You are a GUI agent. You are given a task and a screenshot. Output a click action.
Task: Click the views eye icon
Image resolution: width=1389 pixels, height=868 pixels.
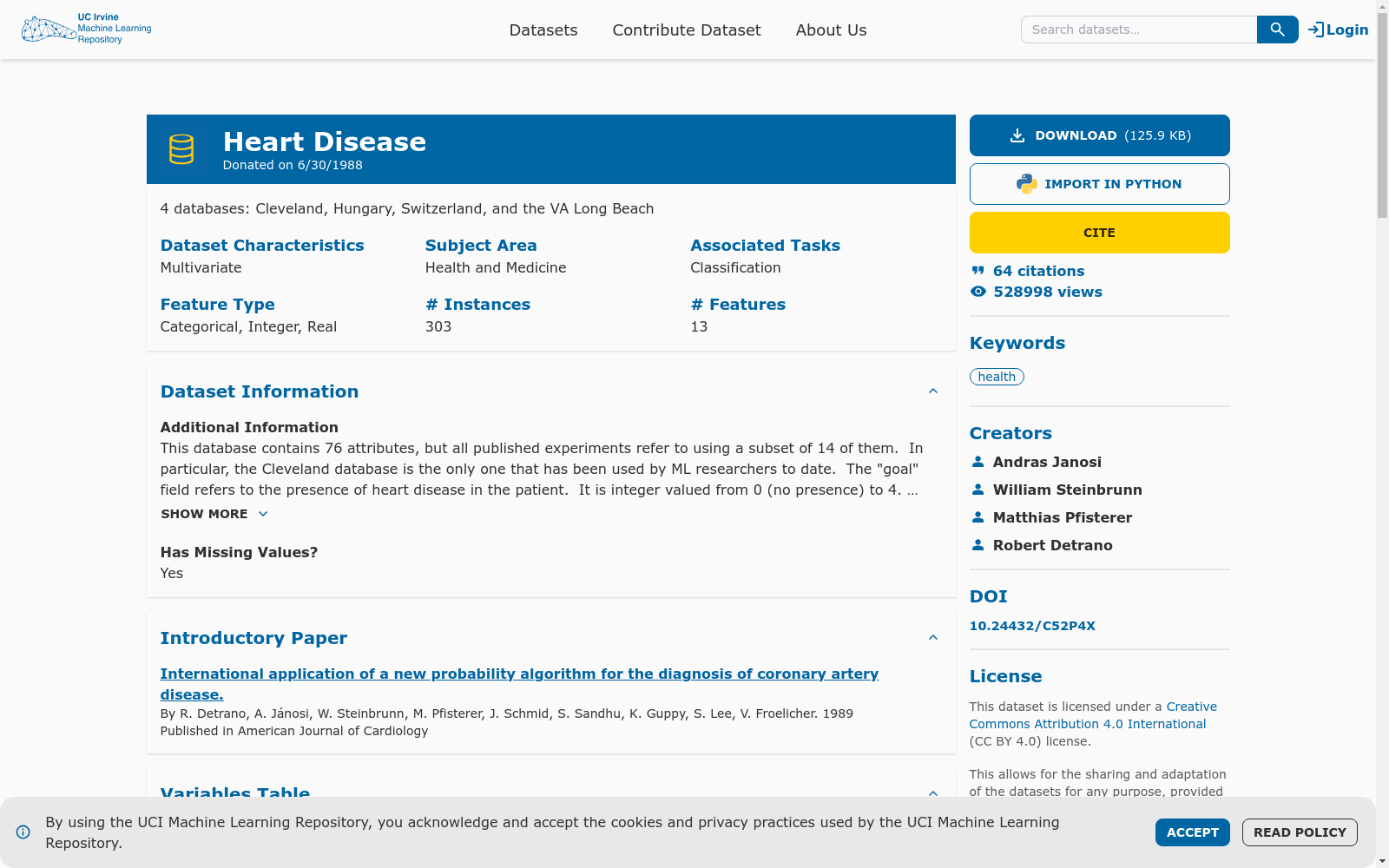click(978, 292)
